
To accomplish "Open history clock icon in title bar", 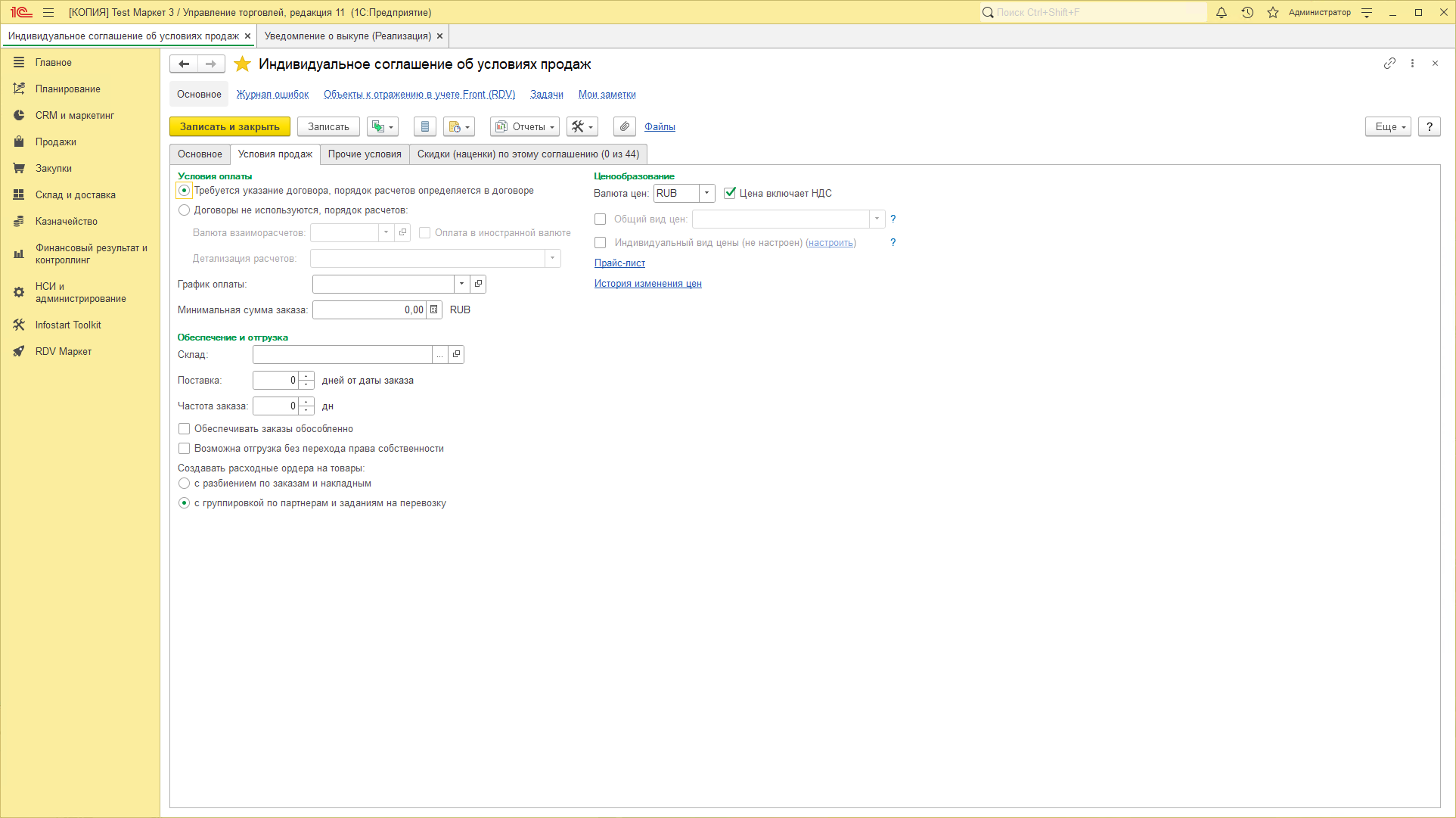I will pos(1247,12).
